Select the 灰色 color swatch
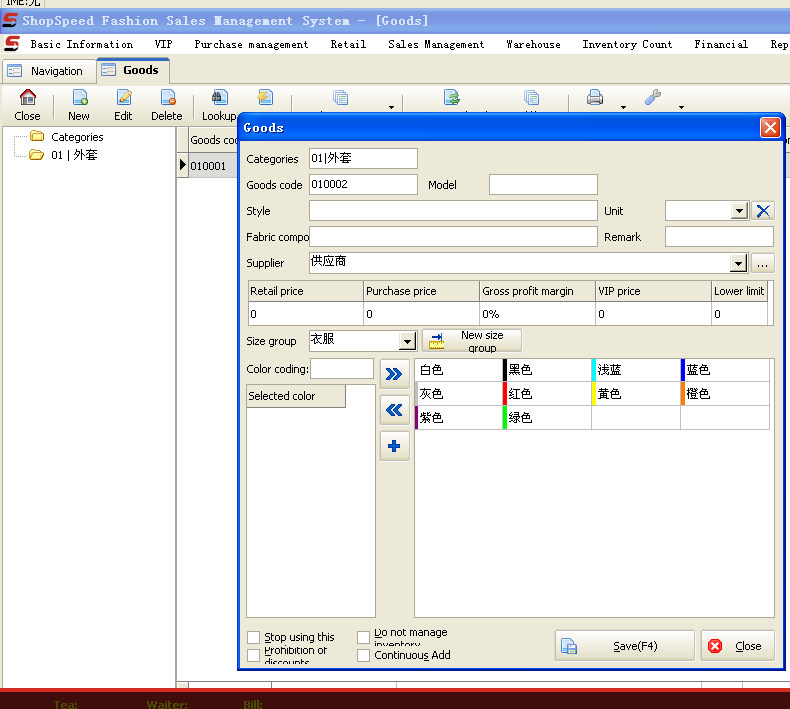Viewport: 790px width, 709px height. click(x=458, y=394)
